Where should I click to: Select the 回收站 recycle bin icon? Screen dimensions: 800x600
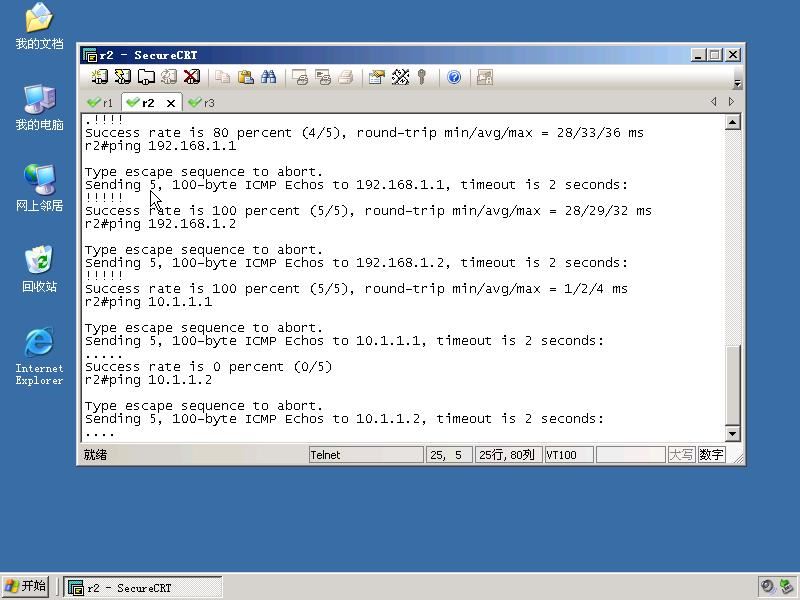click(39, 269)
